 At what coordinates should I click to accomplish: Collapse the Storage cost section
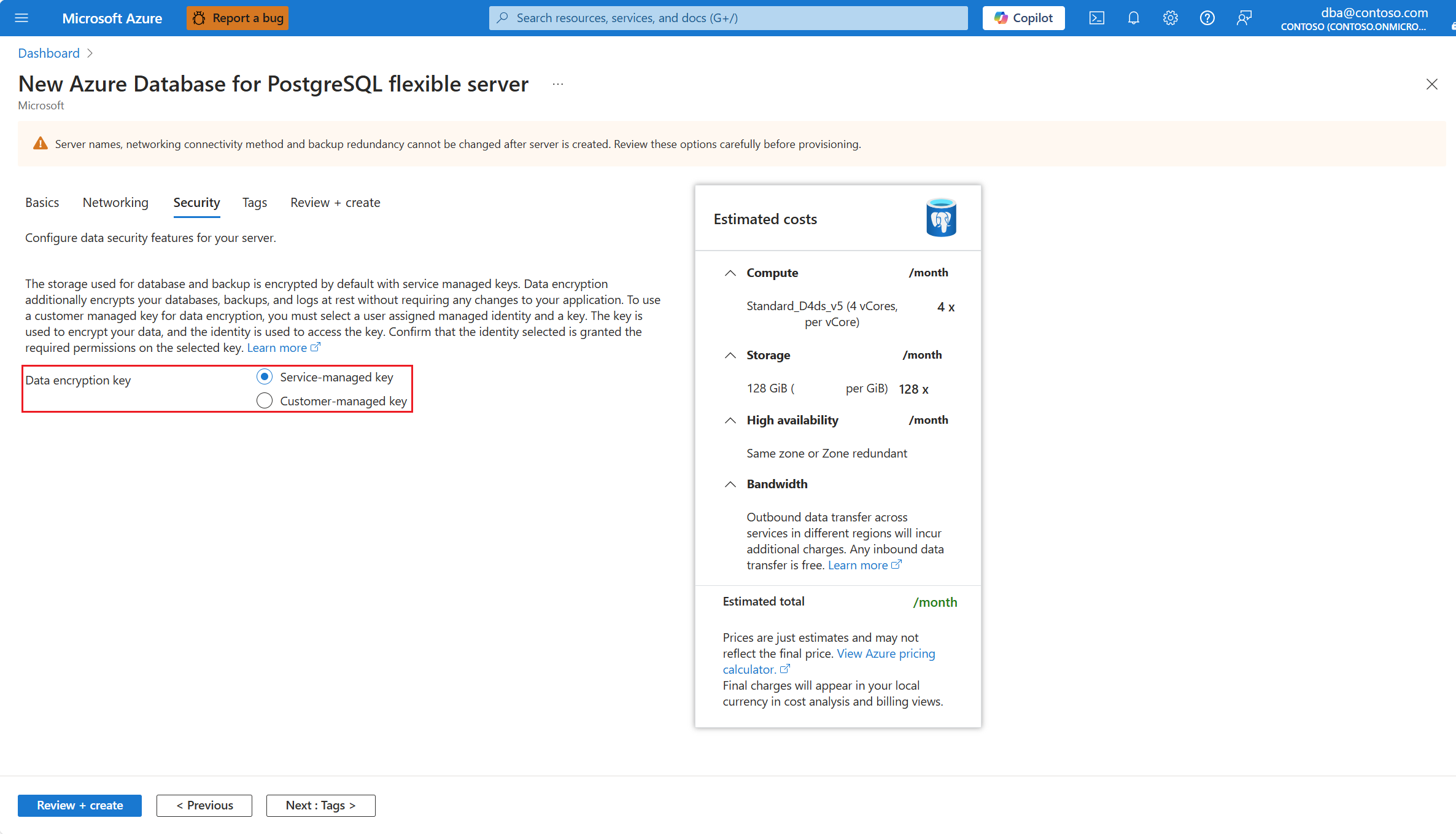coord(730,355)
